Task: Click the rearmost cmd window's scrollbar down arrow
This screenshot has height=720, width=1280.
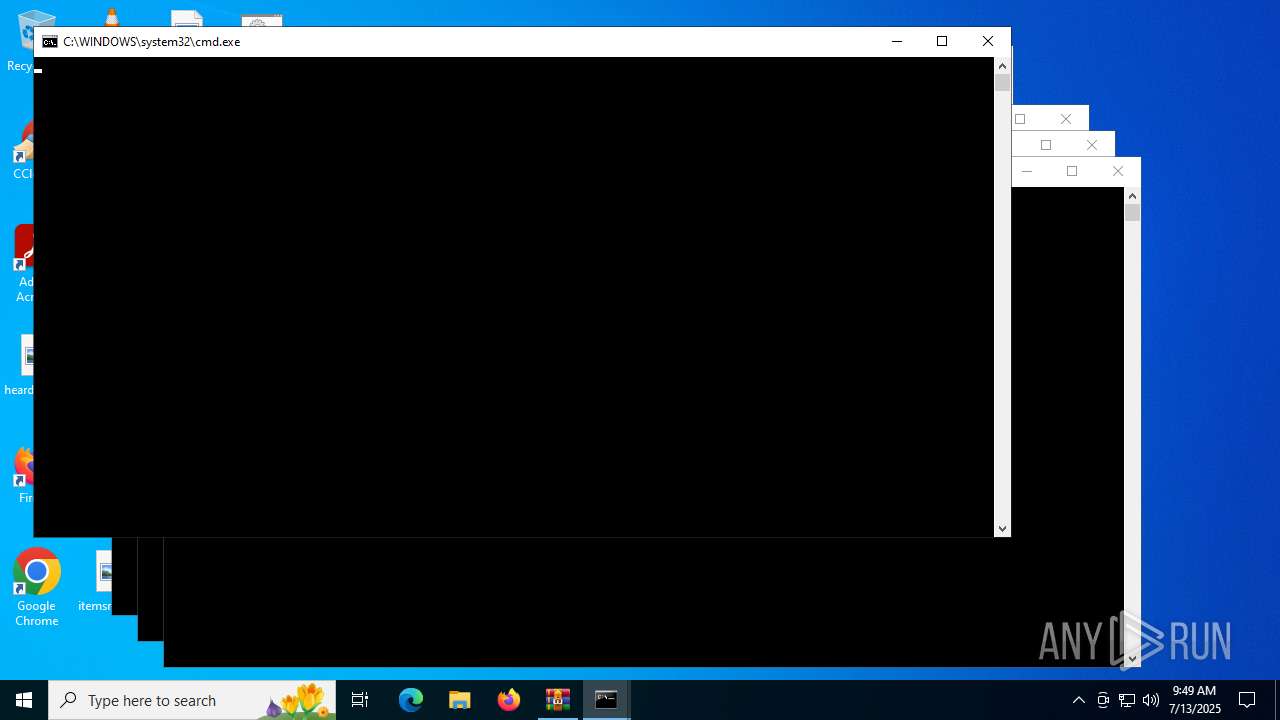Action: [1132, 659]
